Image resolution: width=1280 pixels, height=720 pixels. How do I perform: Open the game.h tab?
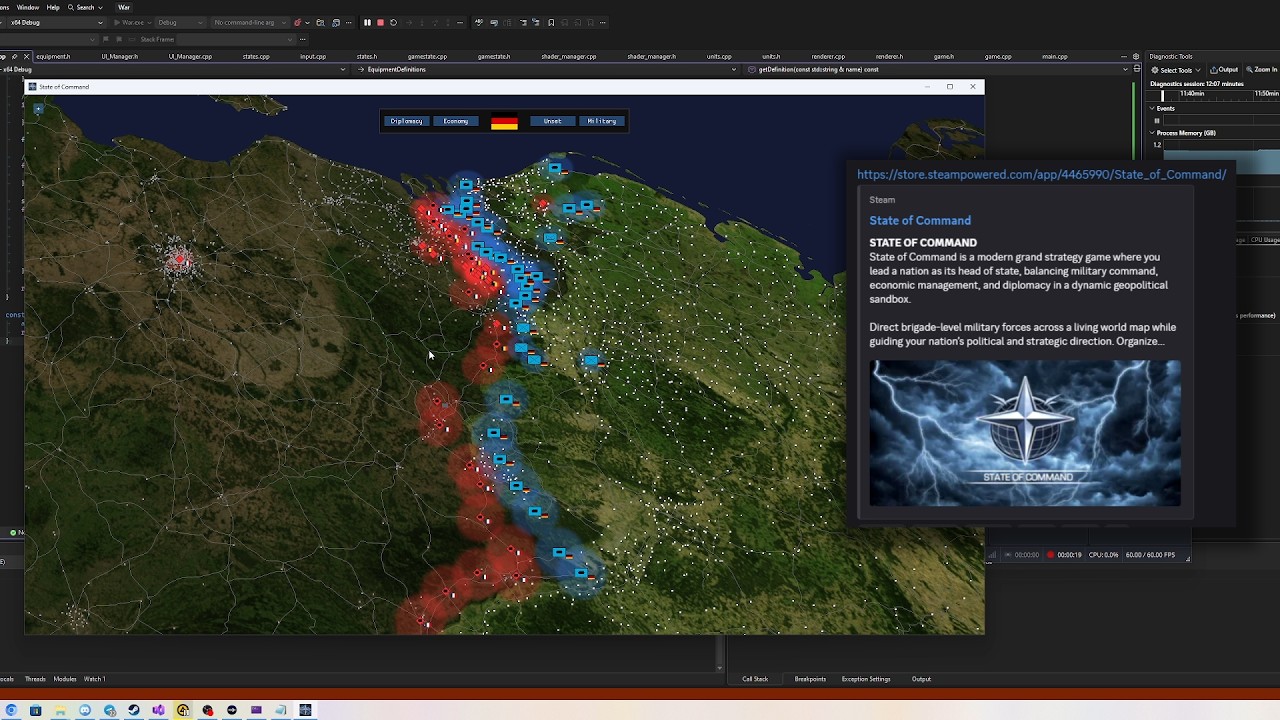pyautogui.click(x=943, y=57)
